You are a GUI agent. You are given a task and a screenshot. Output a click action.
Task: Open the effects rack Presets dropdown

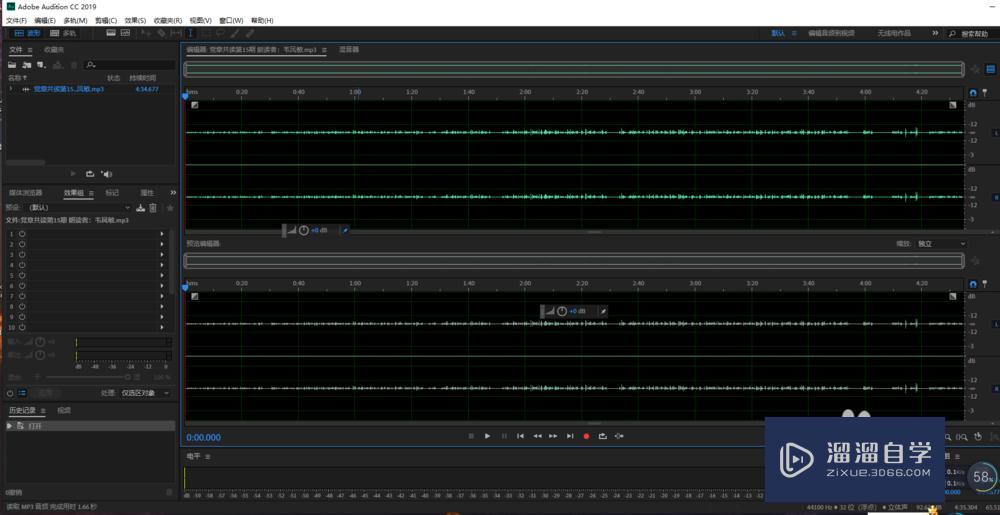click(76, 208)
